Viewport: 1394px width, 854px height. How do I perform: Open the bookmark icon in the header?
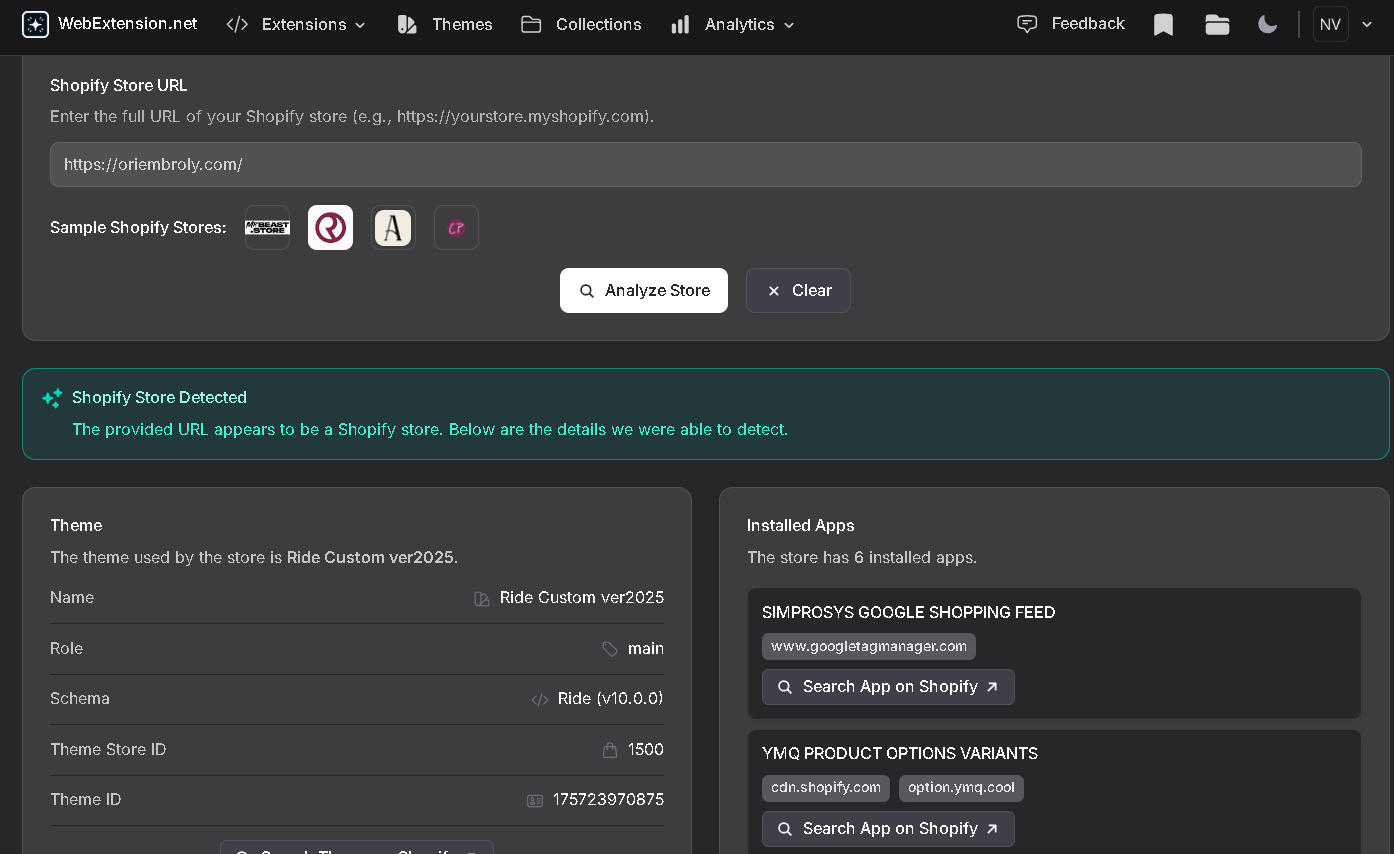point(1163,24)
